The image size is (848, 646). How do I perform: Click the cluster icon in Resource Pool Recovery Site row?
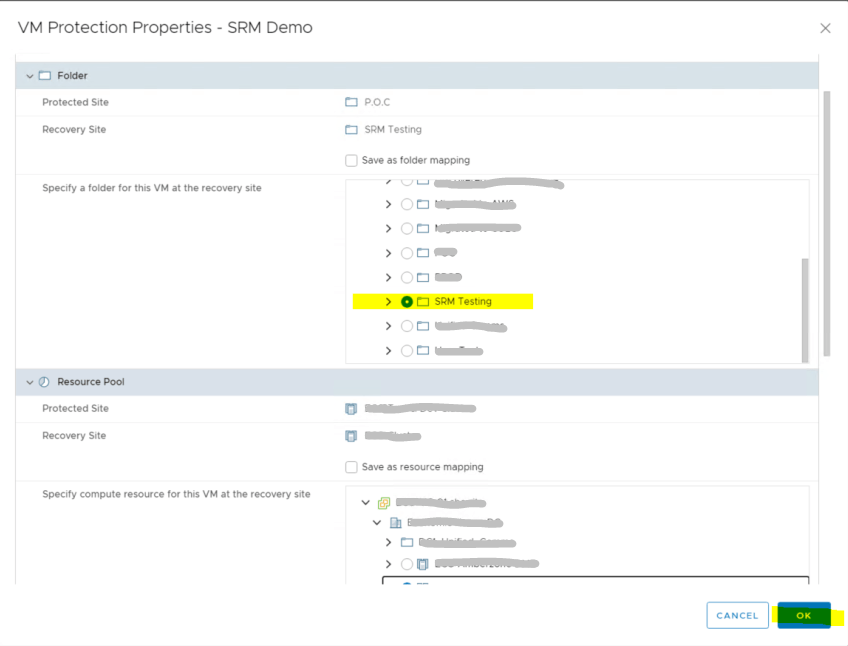[351, 436]
